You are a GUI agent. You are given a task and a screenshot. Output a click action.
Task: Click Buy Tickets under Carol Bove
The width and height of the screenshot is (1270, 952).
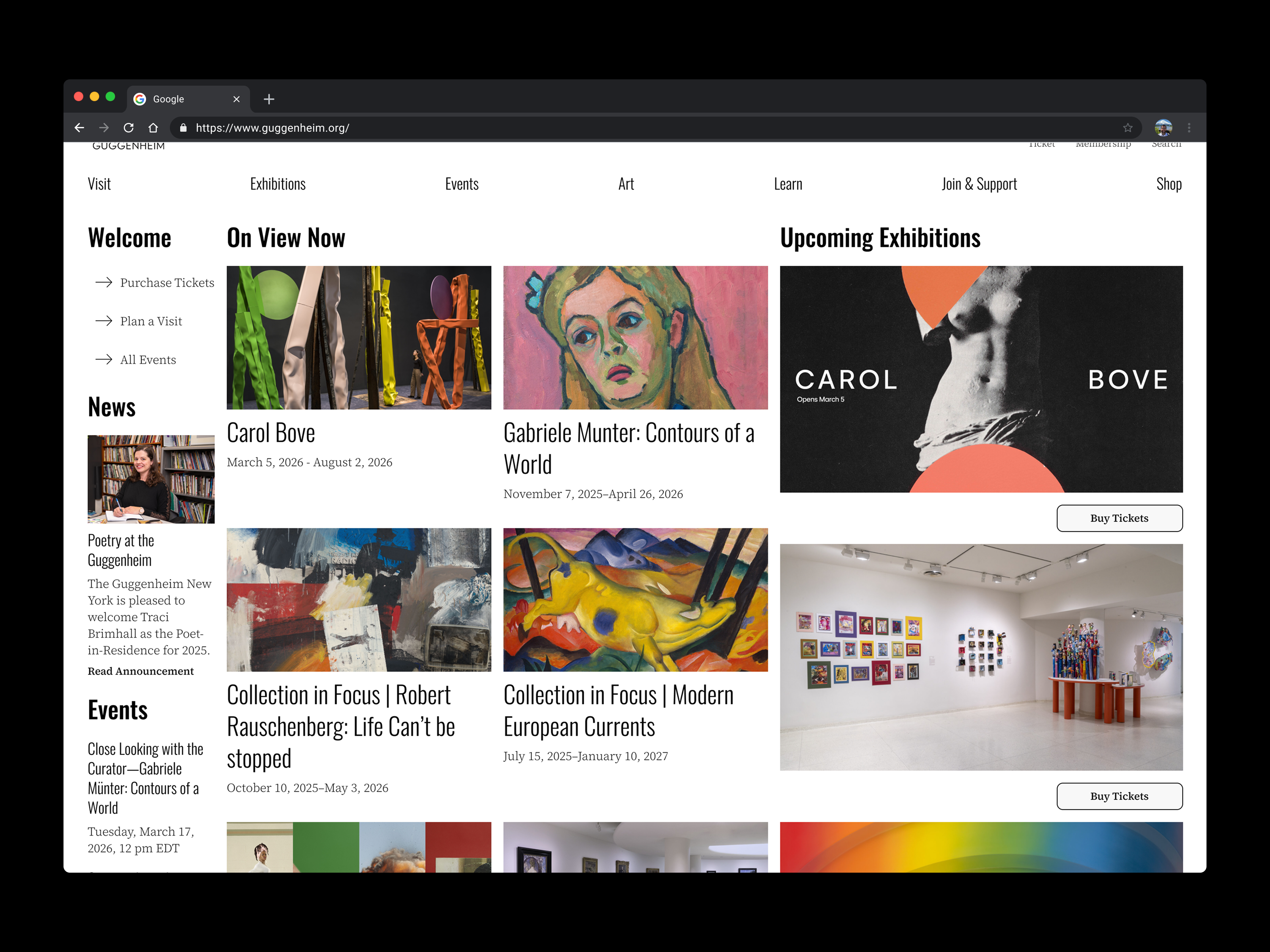1119,518
